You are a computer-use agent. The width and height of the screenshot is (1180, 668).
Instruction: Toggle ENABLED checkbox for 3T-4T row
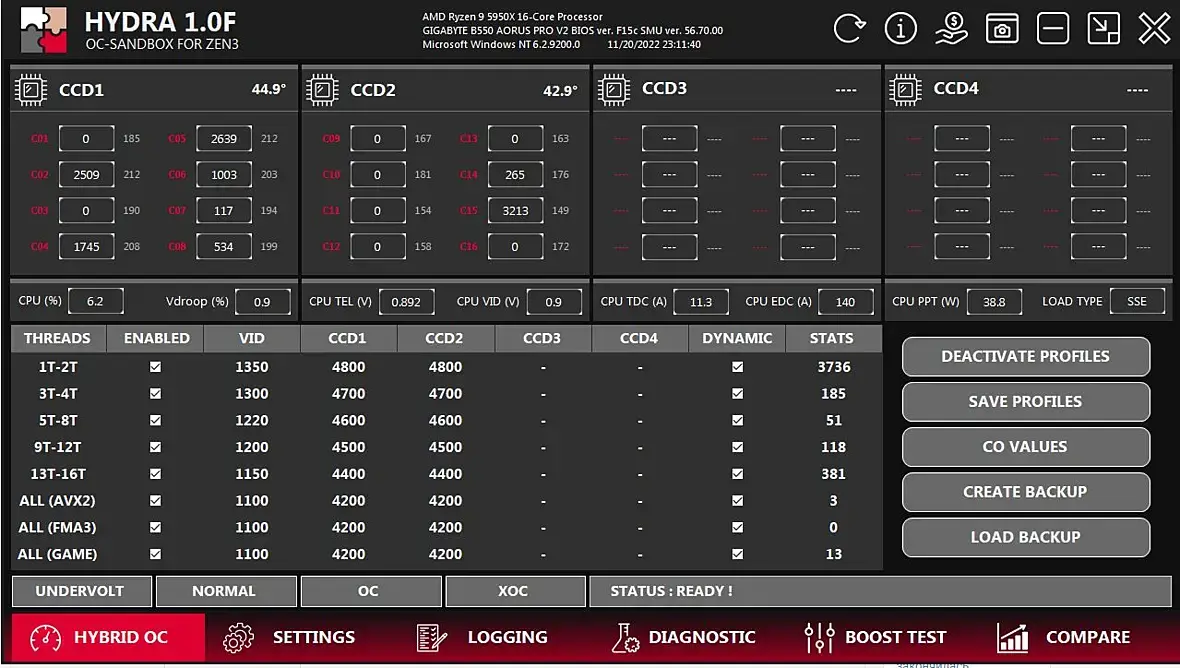[155, 393]
